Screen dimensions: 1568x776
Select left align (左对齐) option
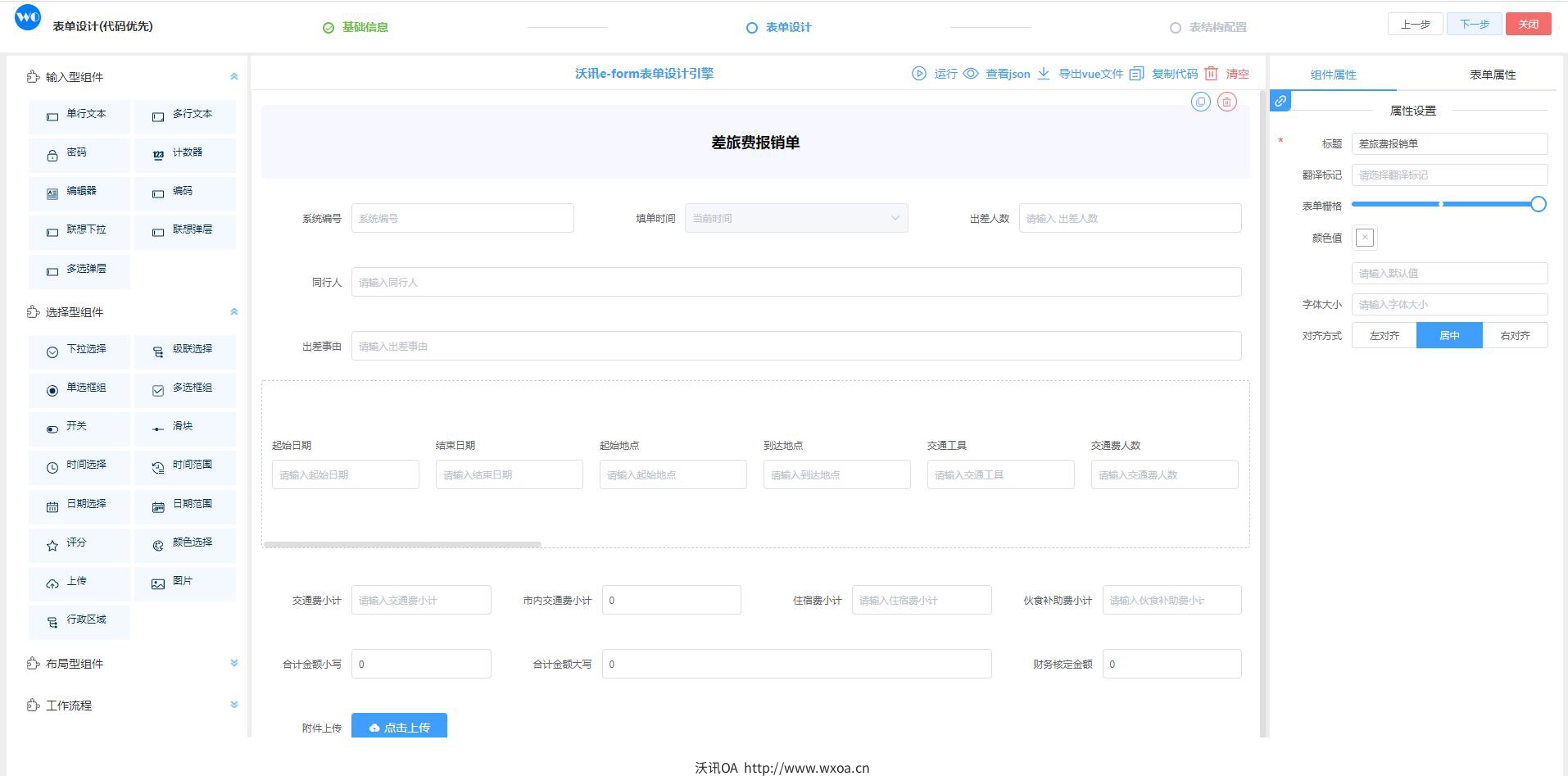(x=1384, y=336)
